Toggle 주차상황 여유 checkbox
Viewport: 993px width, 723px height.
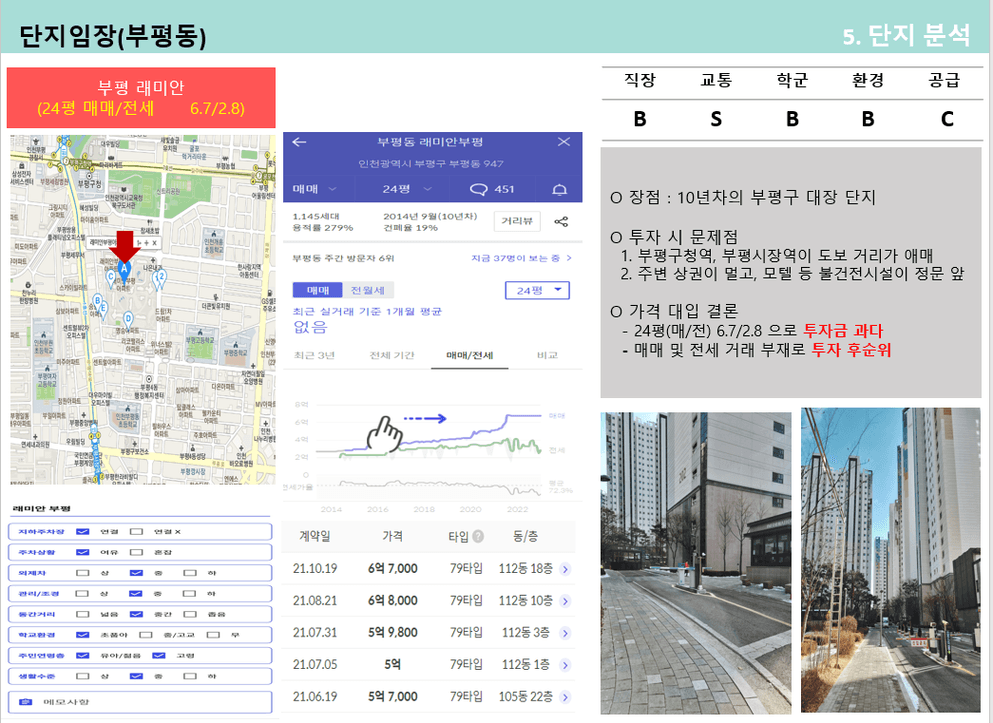(82, 552)
